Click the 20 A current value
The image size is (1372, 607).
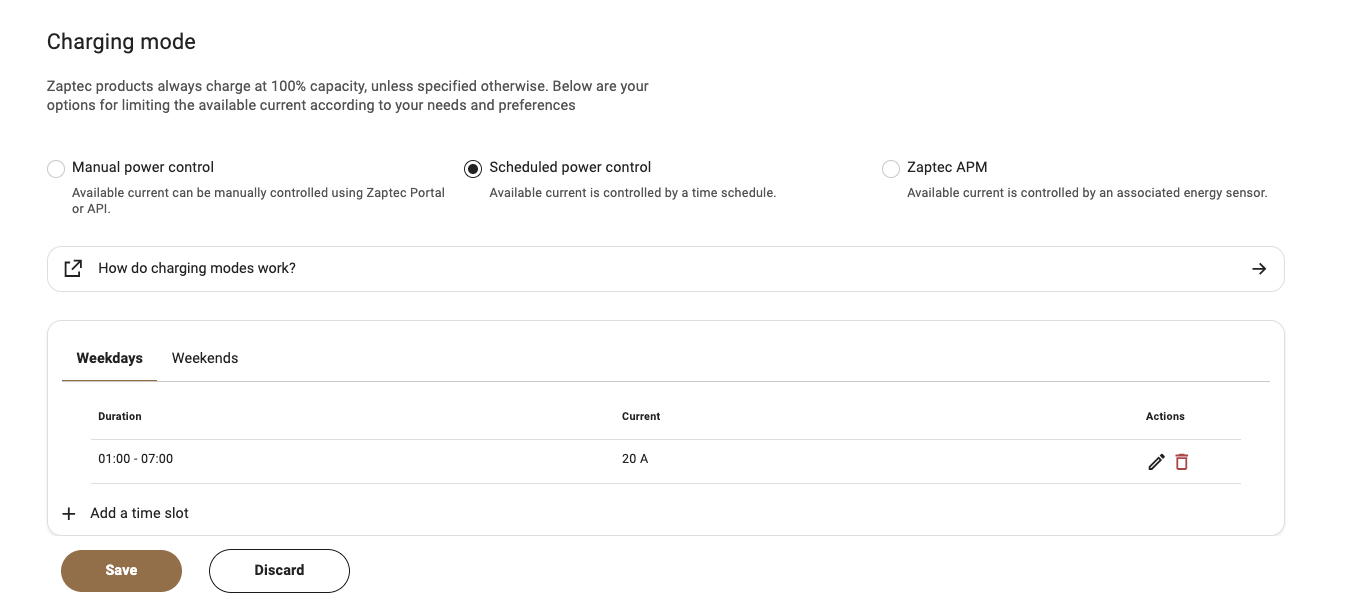(x=635, y=459)
